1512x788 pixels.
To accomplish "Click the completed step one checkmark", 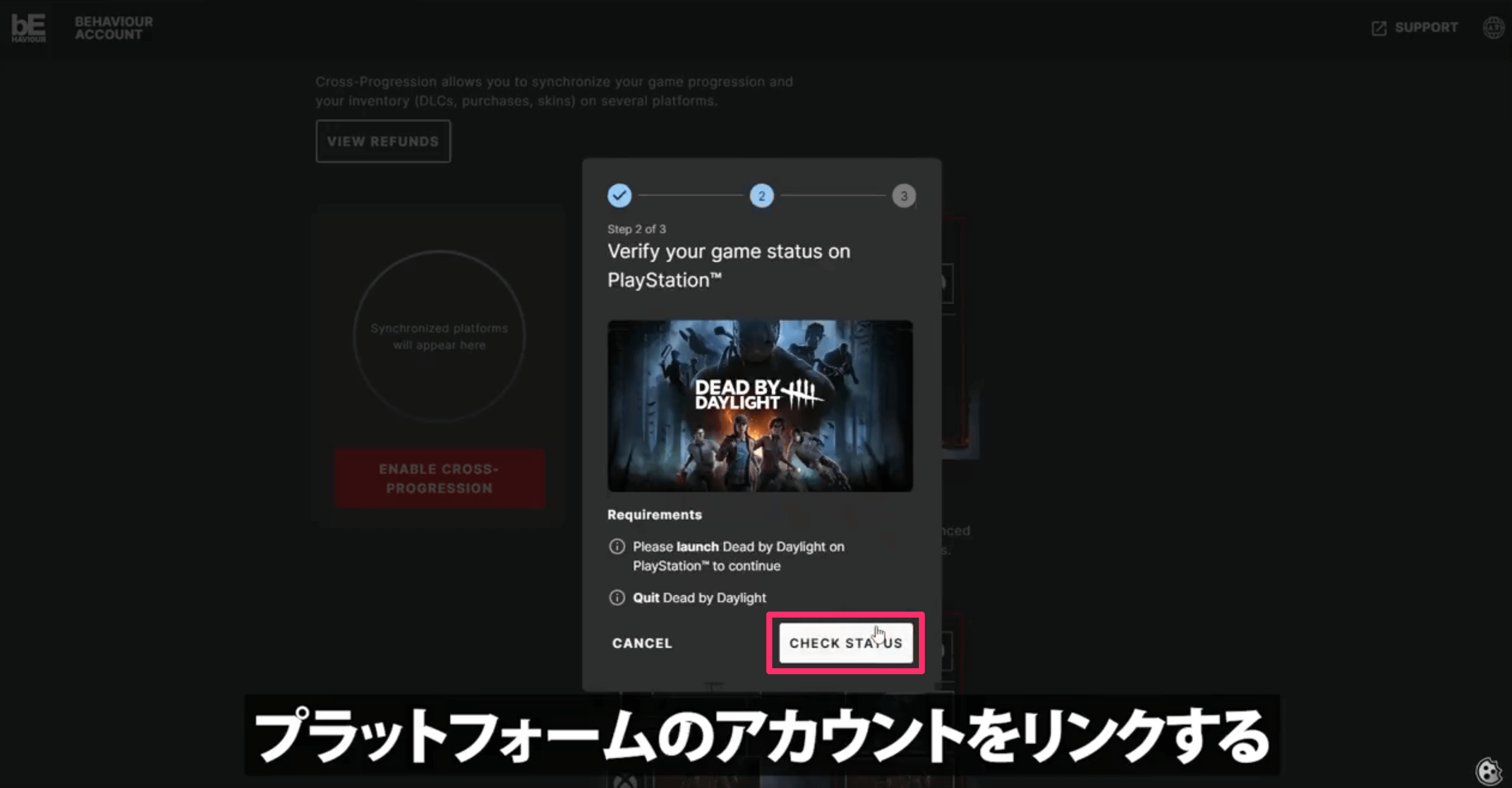I will [x=619, y=196].
